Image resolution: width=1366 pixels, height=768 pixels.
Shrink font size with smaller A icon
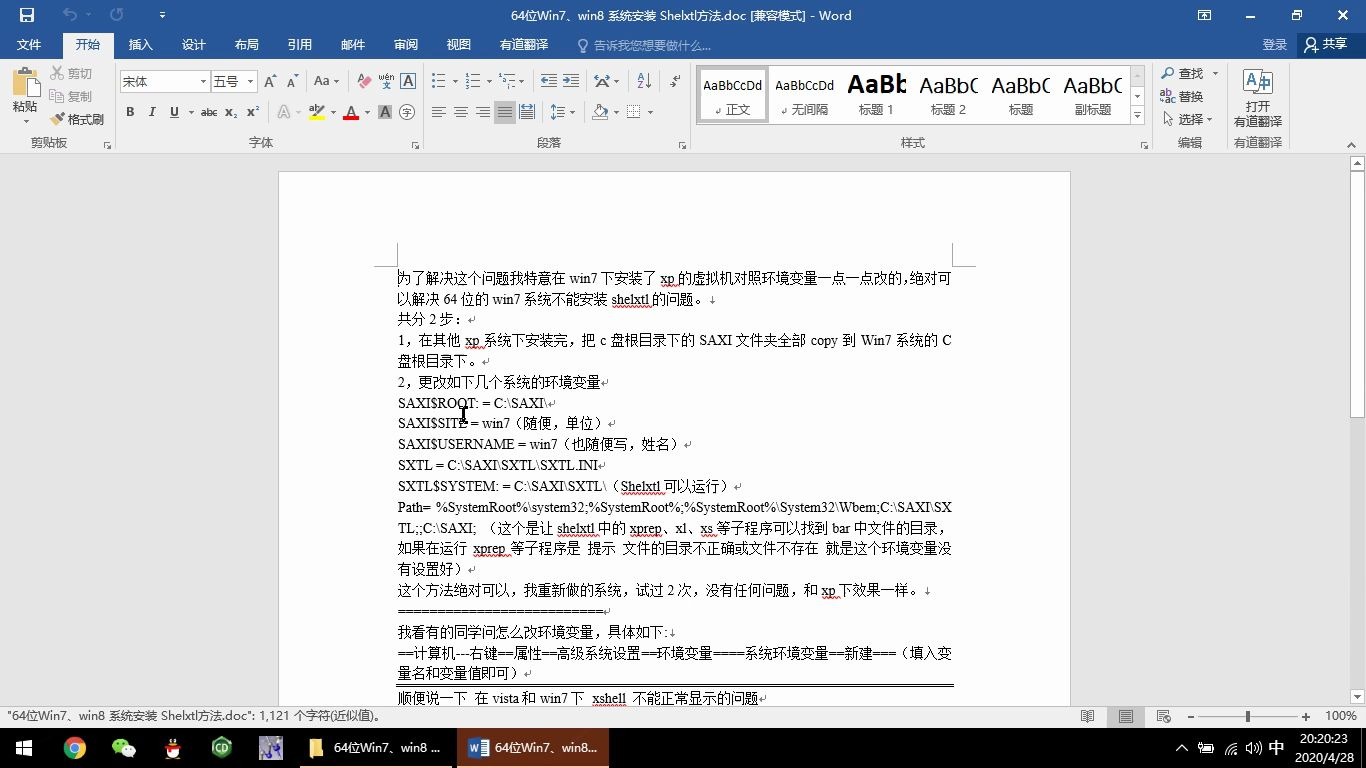(x=292, y=81)
